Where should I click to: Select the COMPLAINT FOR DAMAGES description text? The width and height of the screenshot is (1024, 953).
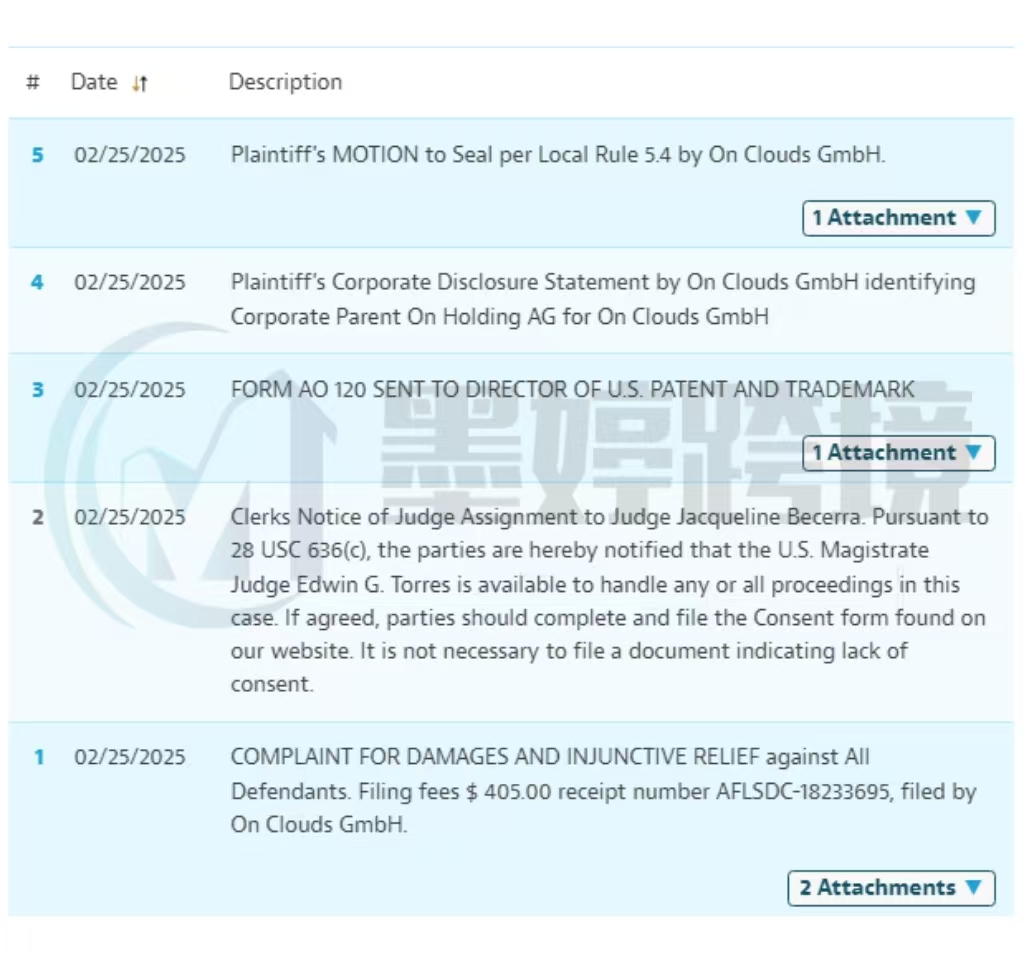click(603, 791)
